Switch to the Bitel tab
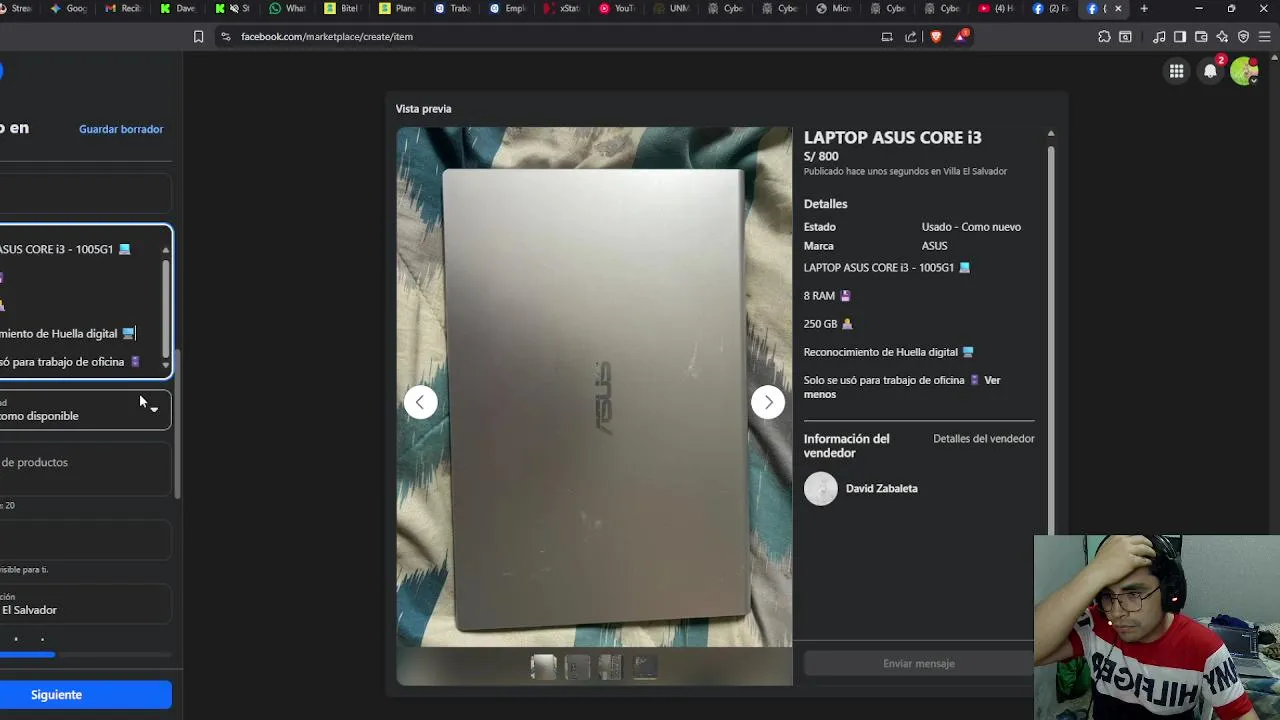The width and height of the screenshot is (1280, 720). click(342, 9)
